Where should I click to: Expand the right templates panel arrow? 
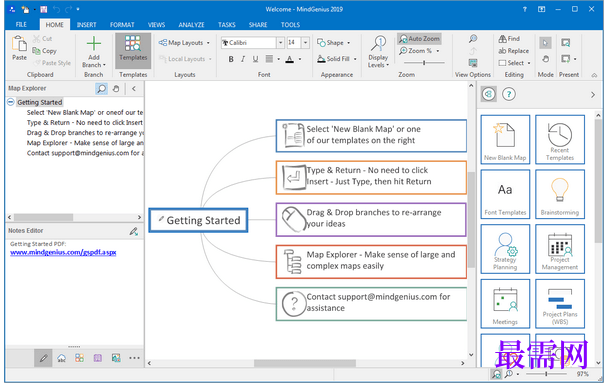[592, 94]
